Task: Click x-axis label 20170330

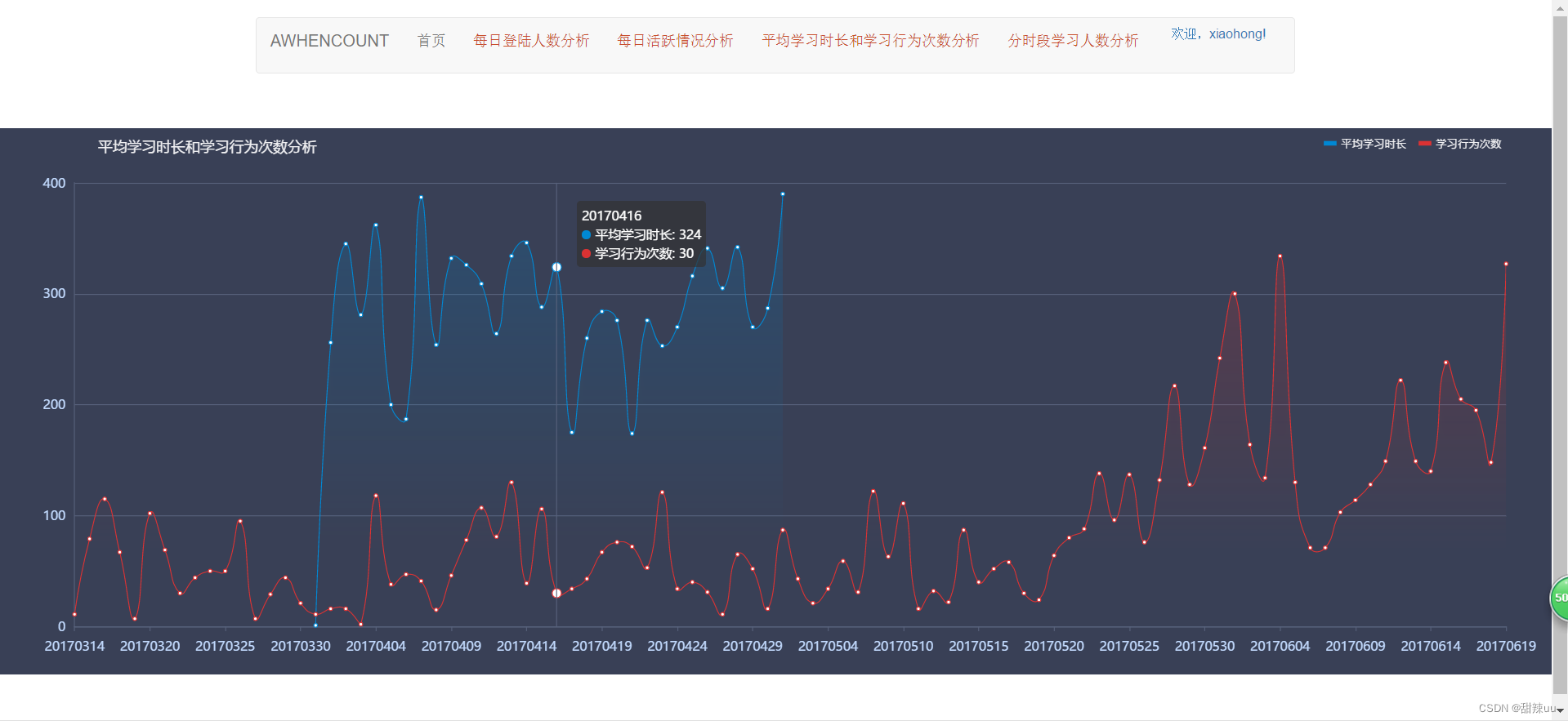Action: click(x=301, y=646)
